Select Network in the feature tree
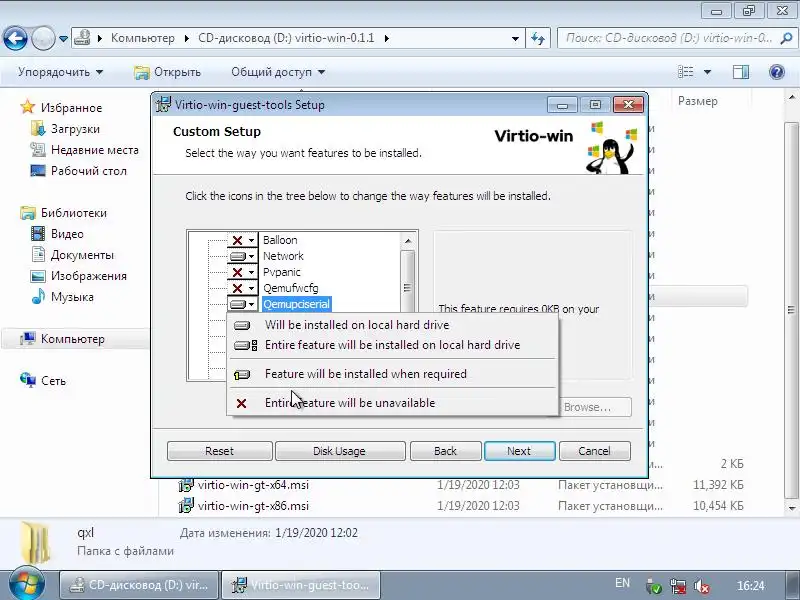 pos(283,256)
